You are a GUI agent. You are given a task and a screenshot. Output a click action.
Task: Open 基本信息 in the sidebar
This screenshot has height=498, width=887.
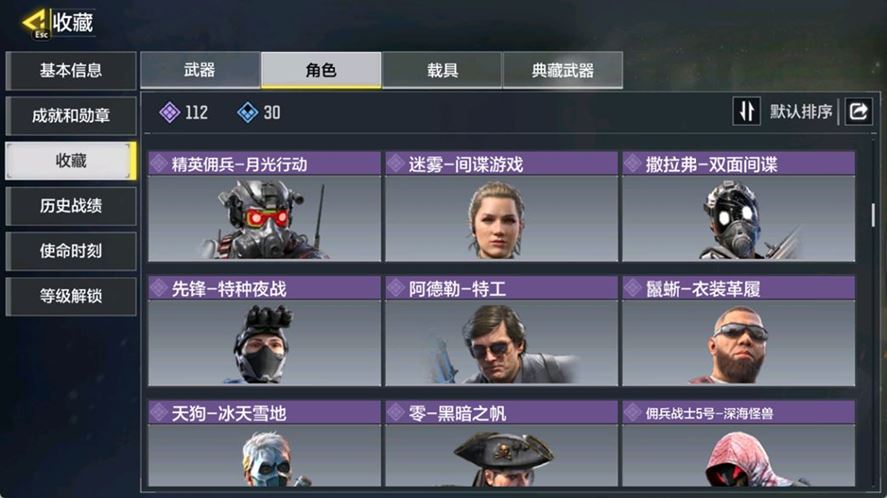(x=71, y=70)
